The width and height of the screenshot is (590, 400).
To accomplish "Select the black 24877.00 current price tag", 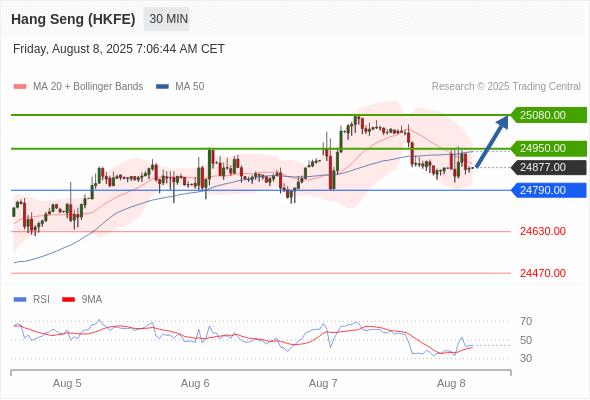I will tap(549, 167).
